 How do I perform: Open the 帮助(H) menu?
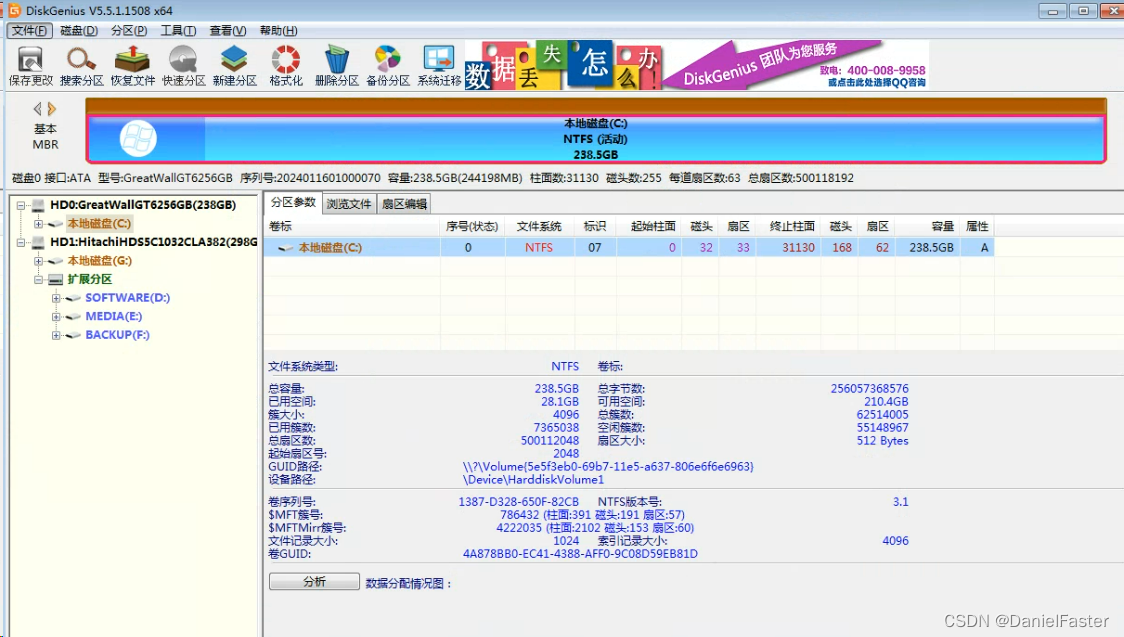pyautogui.click(x=279, y=30)
